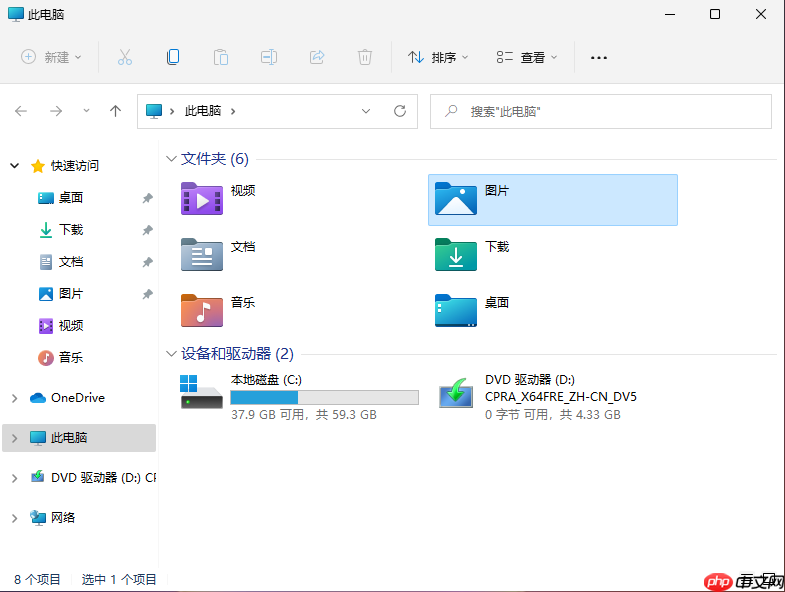Screen dimensions: 785x592
Task: Collapse the 文件夹 (6) group
Action: [171, 159]
